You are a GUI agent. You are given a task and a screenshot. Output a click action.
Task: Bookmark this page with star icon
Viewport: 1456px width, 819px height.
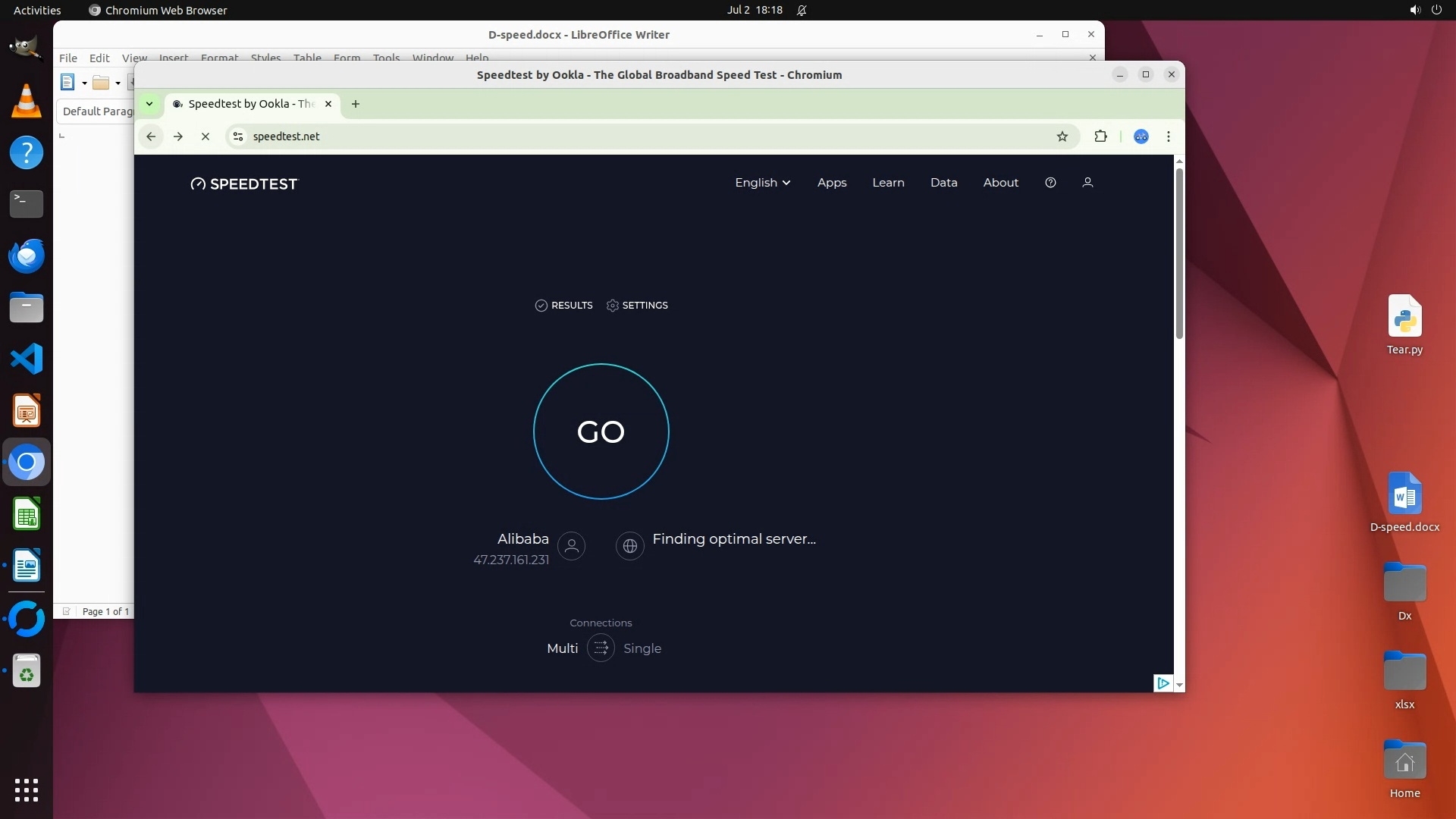pyautogui.click(x=1062, y=136)
